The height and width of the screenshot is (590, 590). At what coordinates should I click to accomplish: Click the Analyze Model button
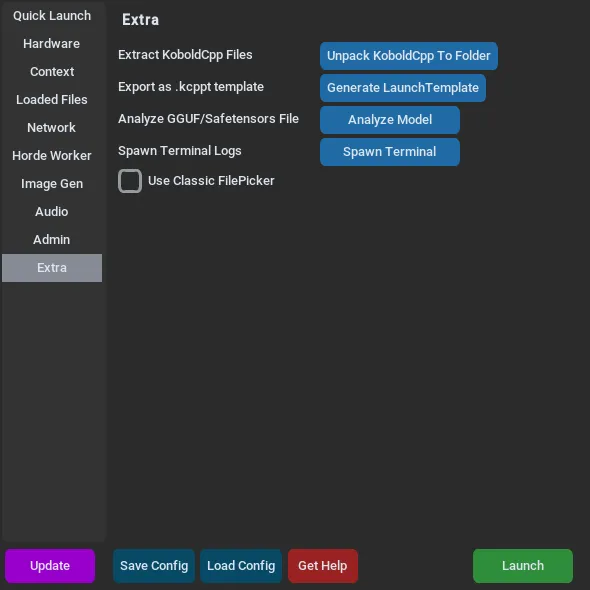(x=390, y=120)
